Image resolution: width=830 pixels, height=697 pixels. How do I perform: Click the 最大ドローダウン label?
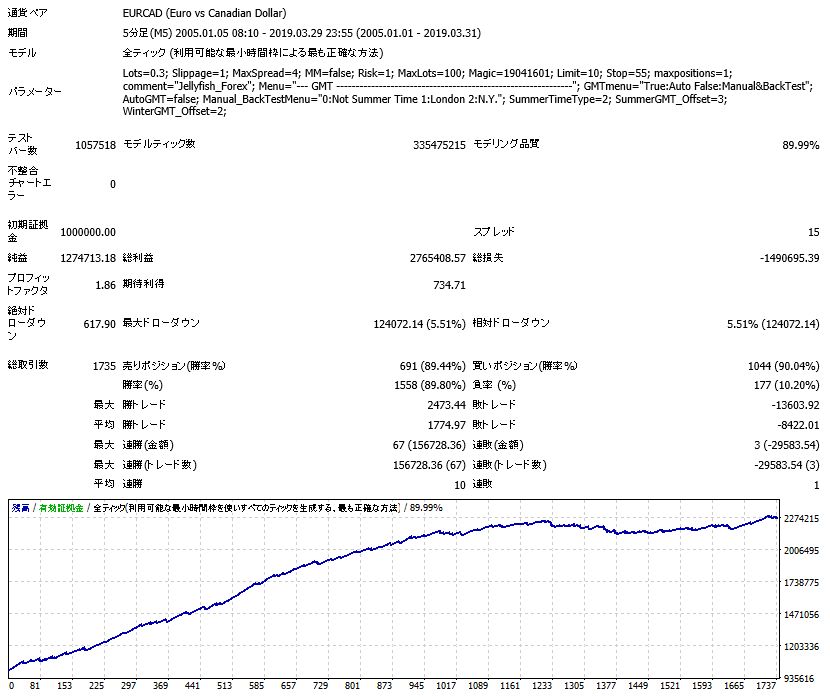161,322
